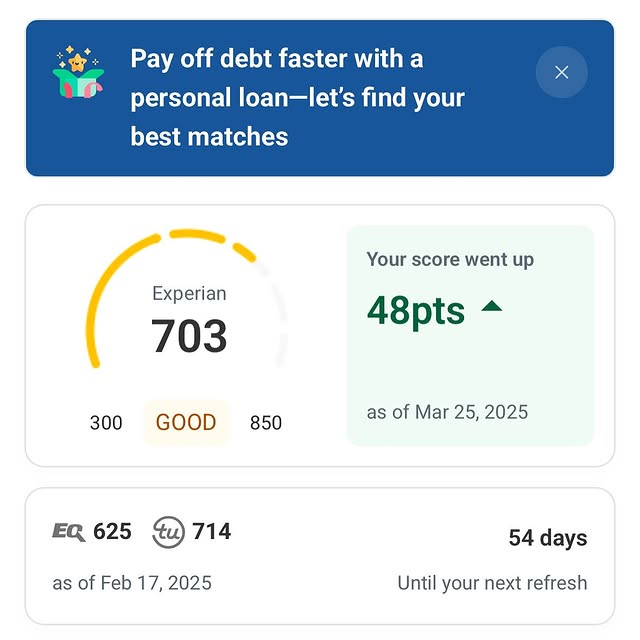Tap the 'as of Mar 25, 2025' date
This screenshot has width=640, height=640.
pyautogui.click(x=447, y=412)
